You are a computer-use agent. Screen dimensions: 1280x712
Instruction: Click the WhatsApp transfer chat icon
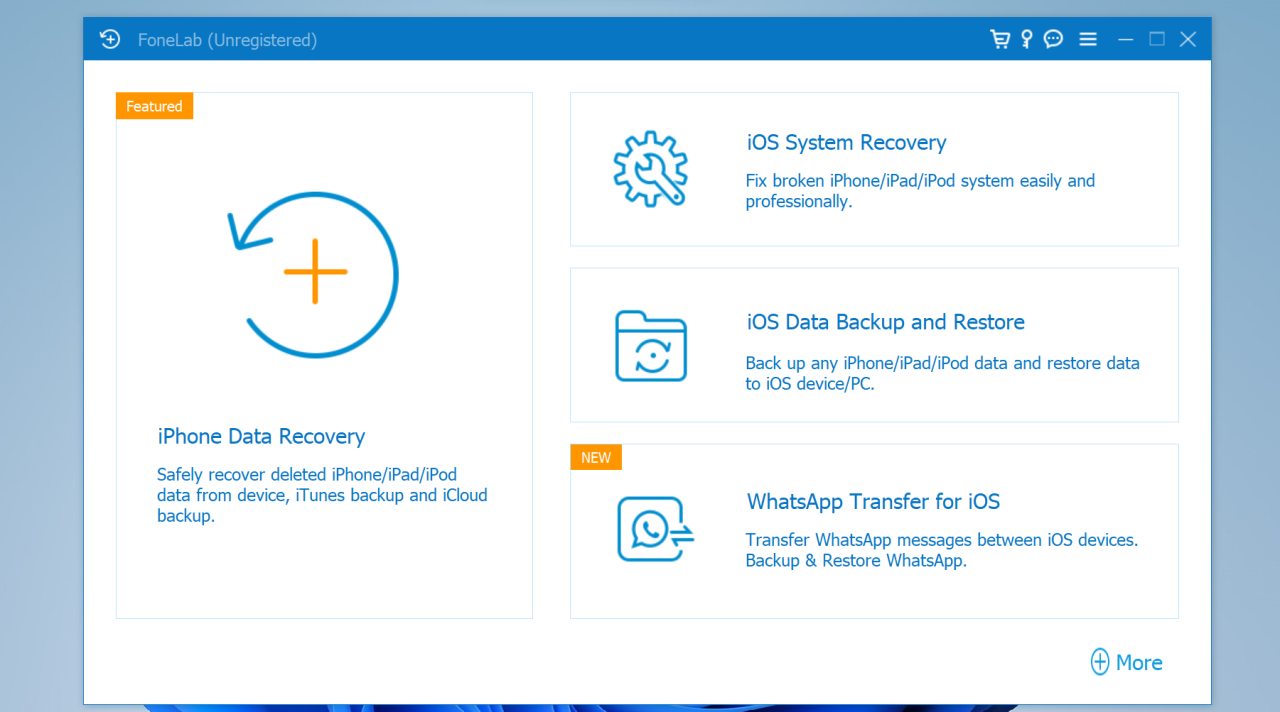(x=654, y=529)
